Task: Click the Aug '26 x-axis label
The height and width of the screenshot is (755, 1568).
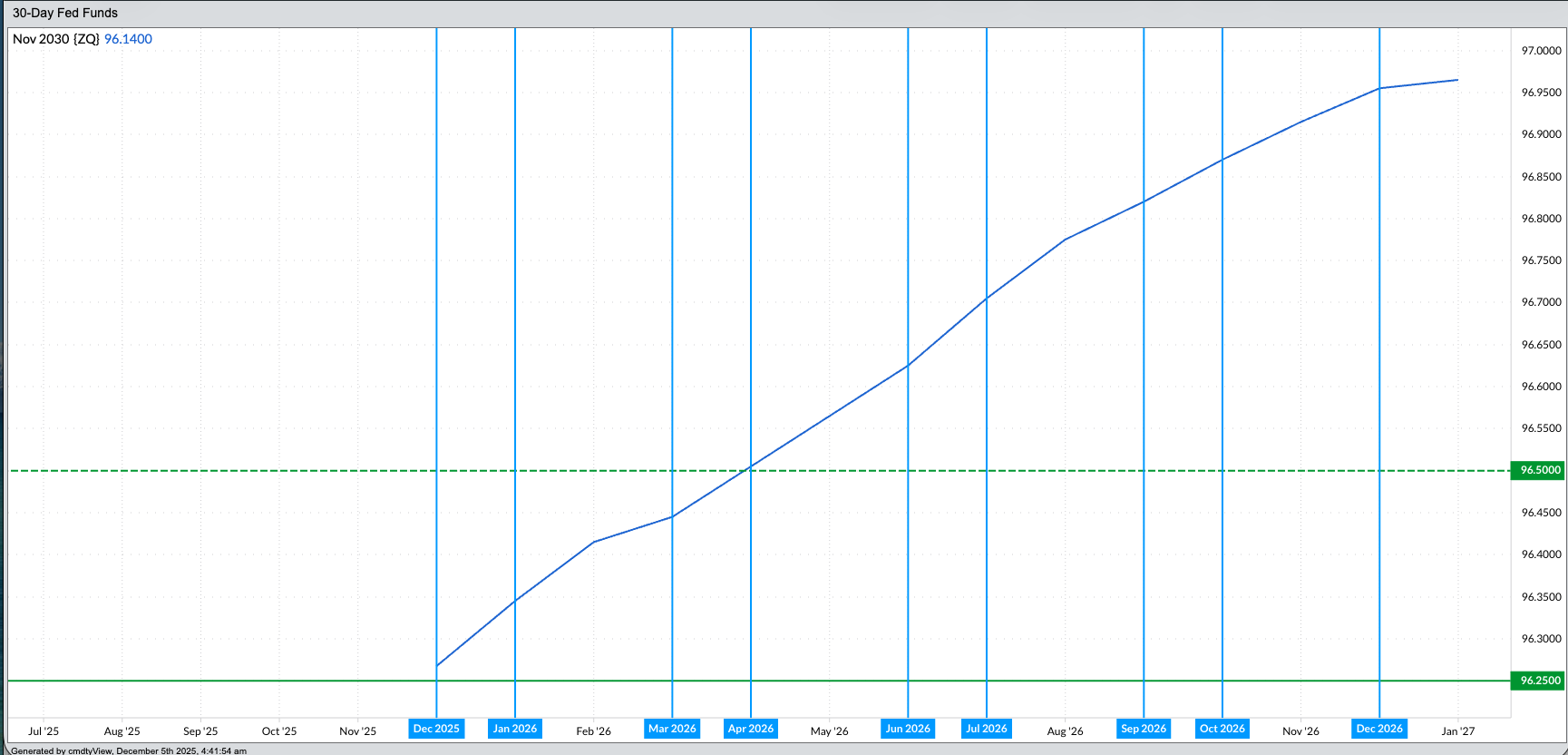Action: coord(1065,730)
